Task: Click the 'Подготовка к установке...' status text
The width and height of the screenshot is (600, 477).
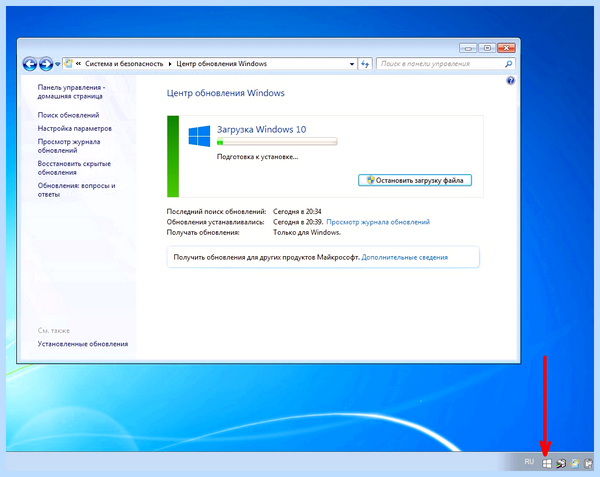Action: click(257, 156)
